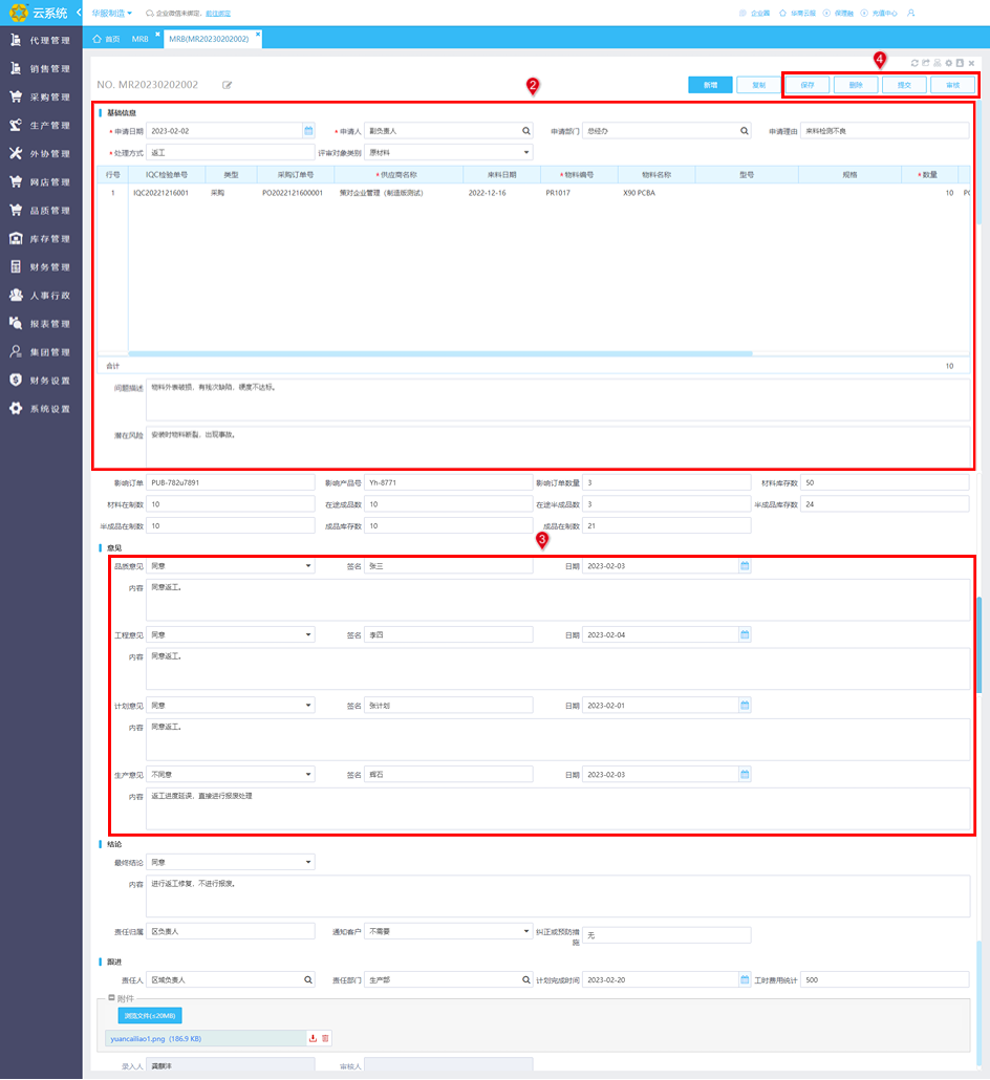Open the calendar for 计划意见 date
The height and width of the screenshot is (1080, 990).
[x=745, y=705]
